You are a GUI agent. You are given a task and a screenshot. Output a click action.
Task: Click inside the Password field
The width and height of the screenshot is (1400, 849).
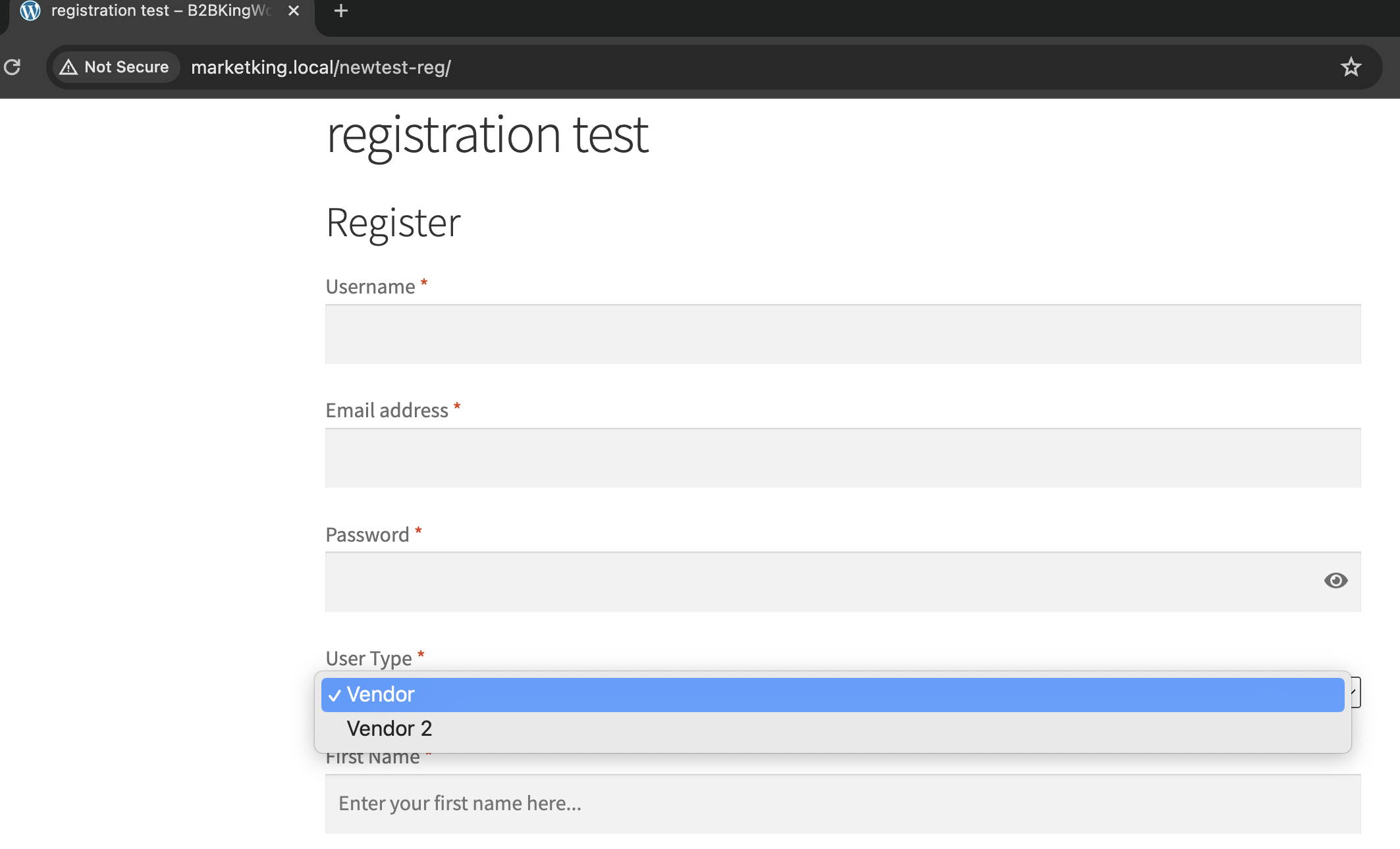coord(843,582)
